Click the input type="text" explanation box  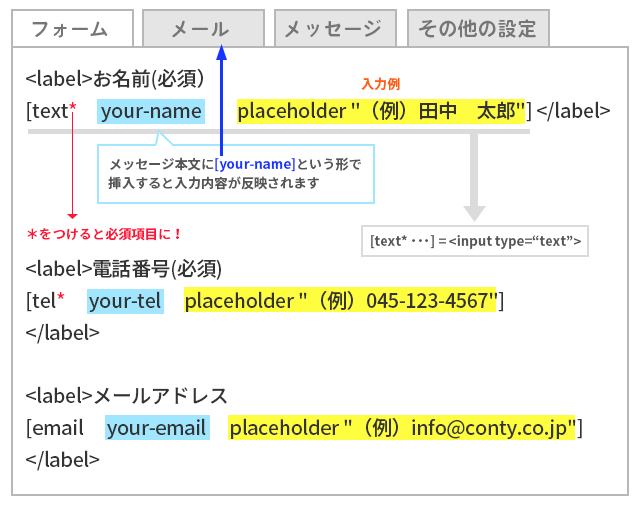coord(473,241)
